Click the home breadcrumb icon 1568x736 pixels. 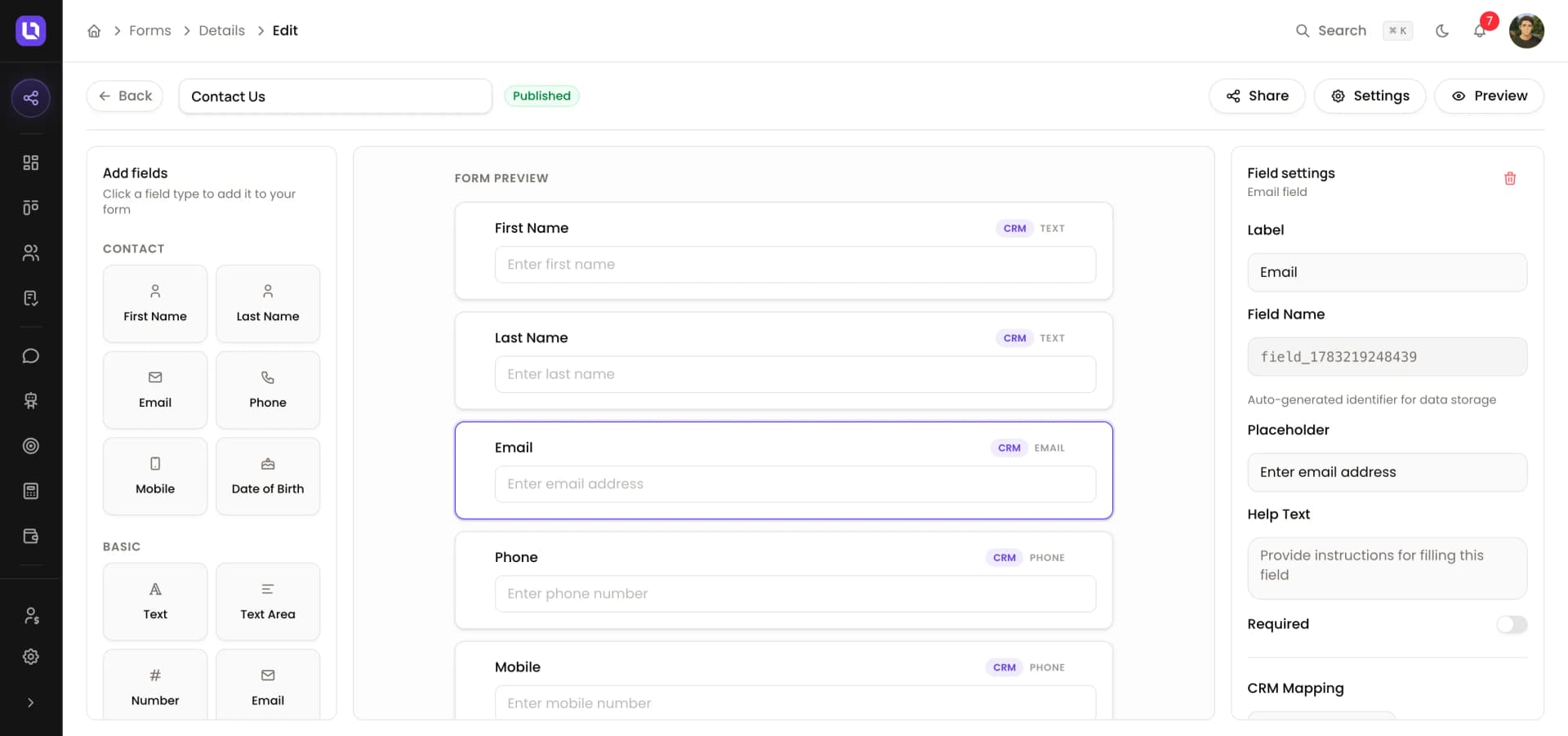coord(94,31)
